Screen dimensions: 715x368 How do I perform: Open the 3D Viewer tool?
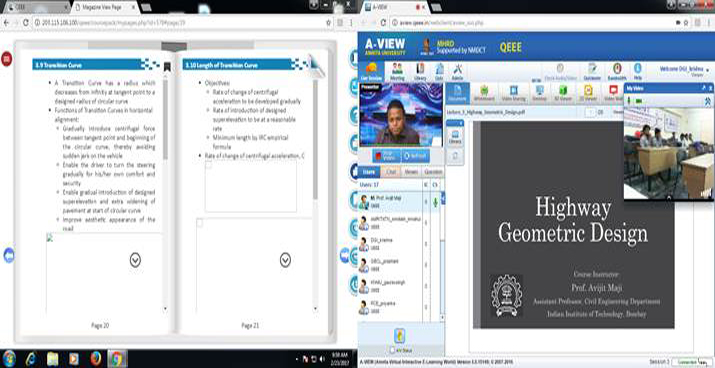click(x=563, y=93)
